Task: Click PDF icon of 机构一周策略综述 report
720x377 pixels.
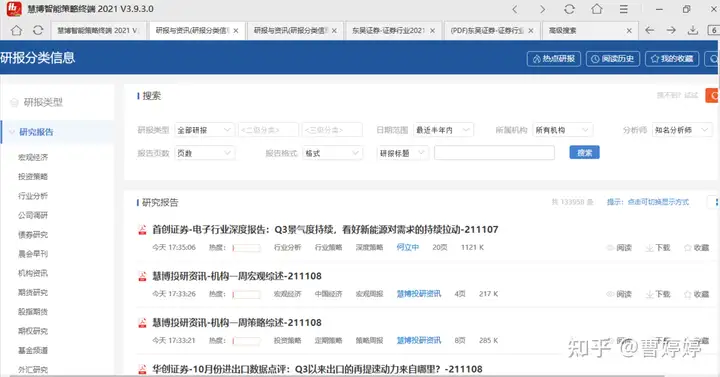Action: coord(142,323)
